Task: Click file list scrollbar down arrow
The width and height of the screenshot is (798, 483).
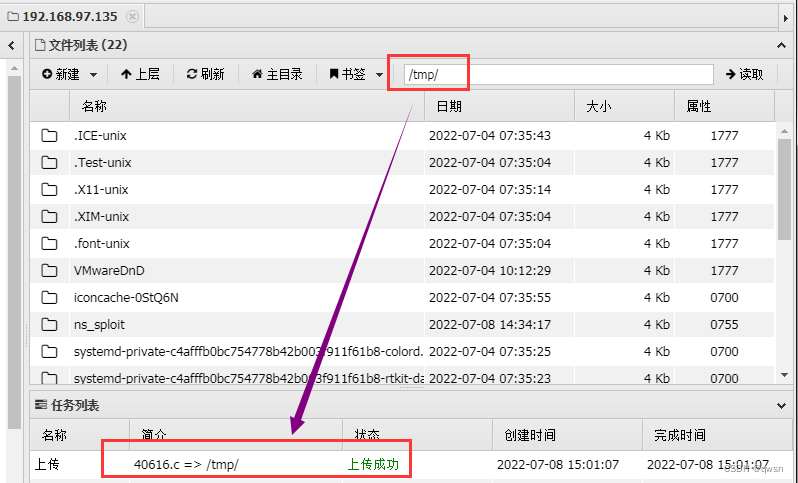Action: point(784,375)
